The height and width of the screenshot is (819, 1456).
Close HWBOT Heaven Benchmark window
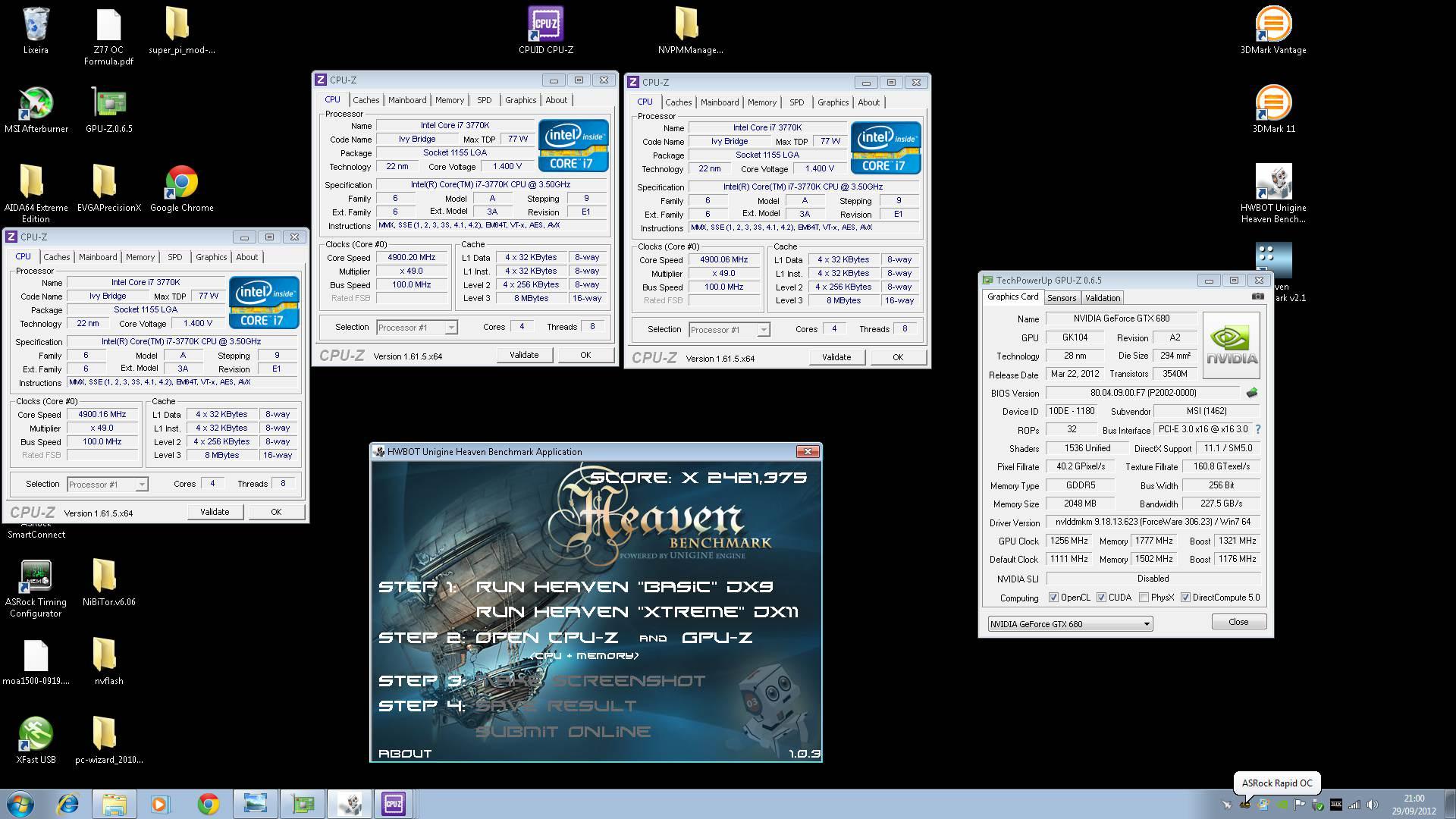coord(808,451)
